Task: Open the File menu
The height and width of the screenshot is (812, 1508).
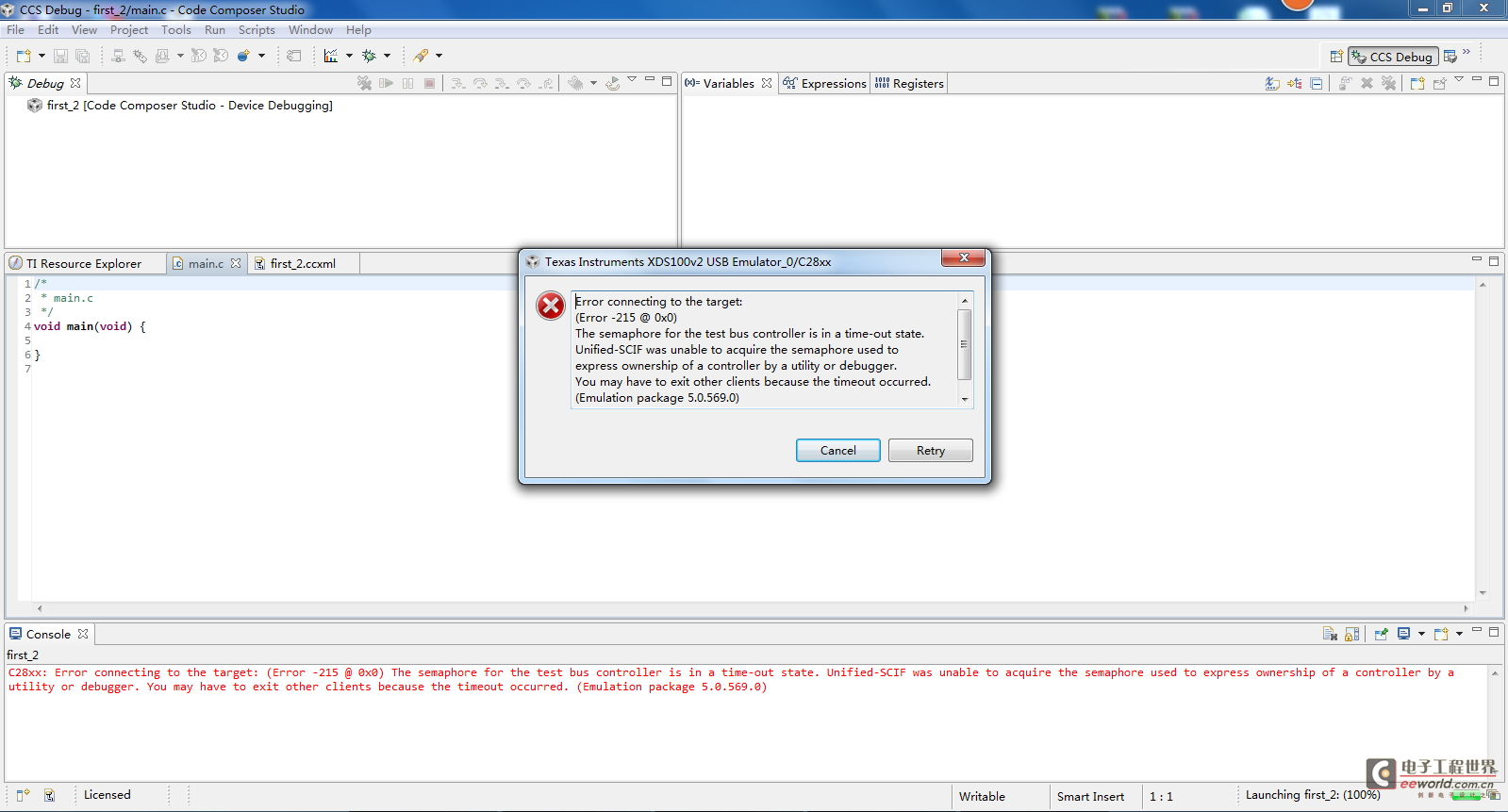Action: (16, 30)
